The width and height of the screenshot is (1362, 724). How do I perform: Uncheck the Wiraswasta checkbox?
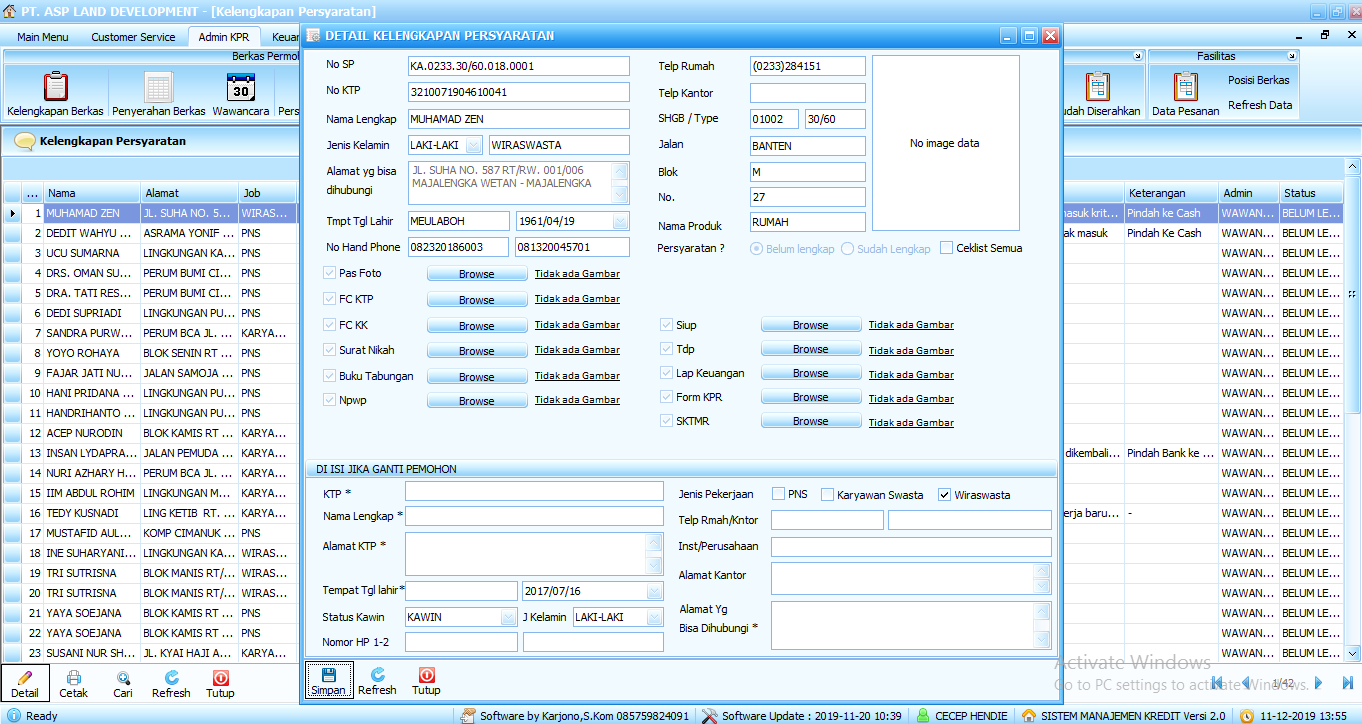coord(945,494)
